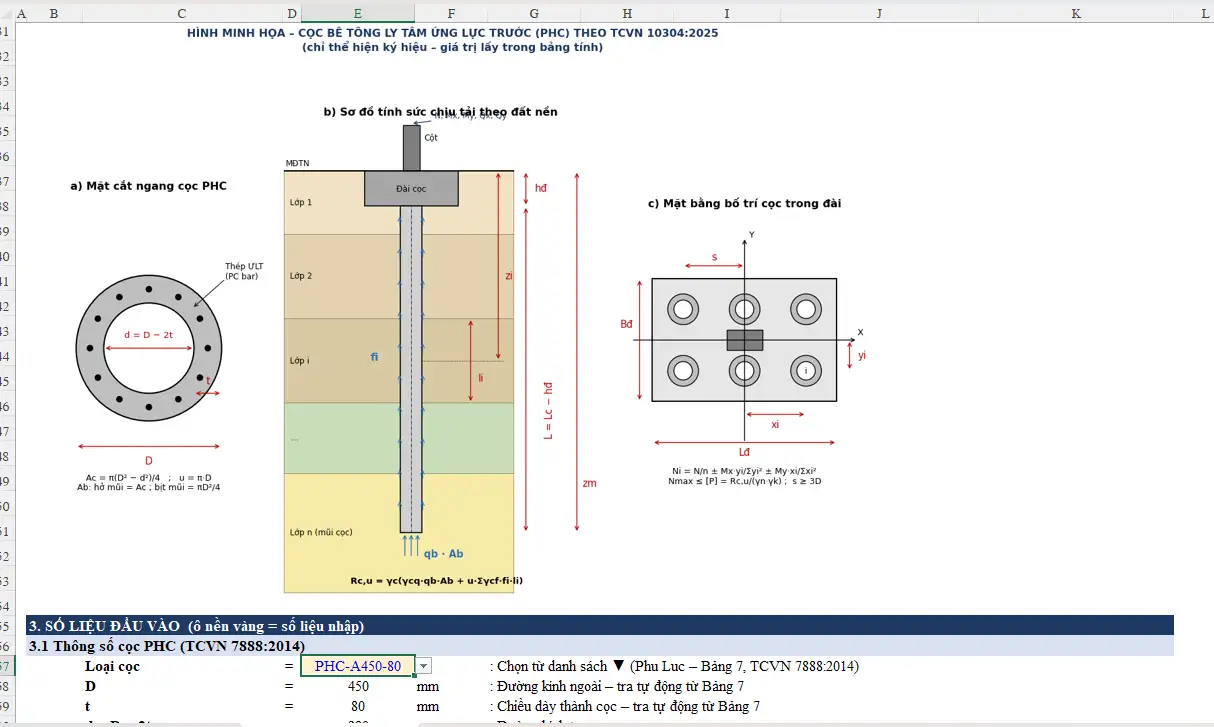Click the 'Lớp n (mũi cọc)' soil layer label
The height and width of the screenshot is (727, 1214).
tap(320, 532)
